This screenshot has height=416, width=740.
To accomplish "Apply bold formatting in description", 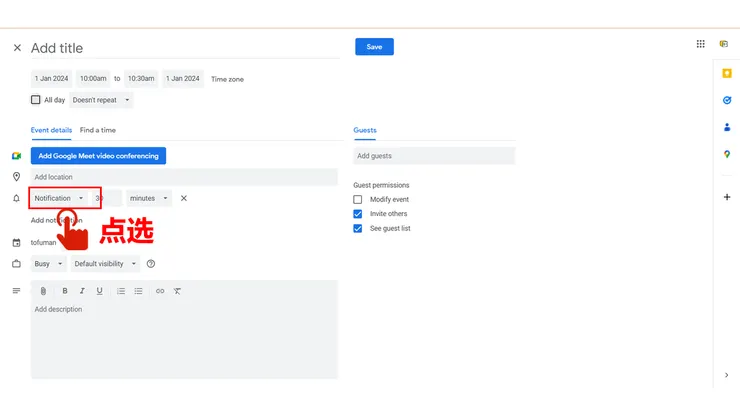I will pos(65,291).
